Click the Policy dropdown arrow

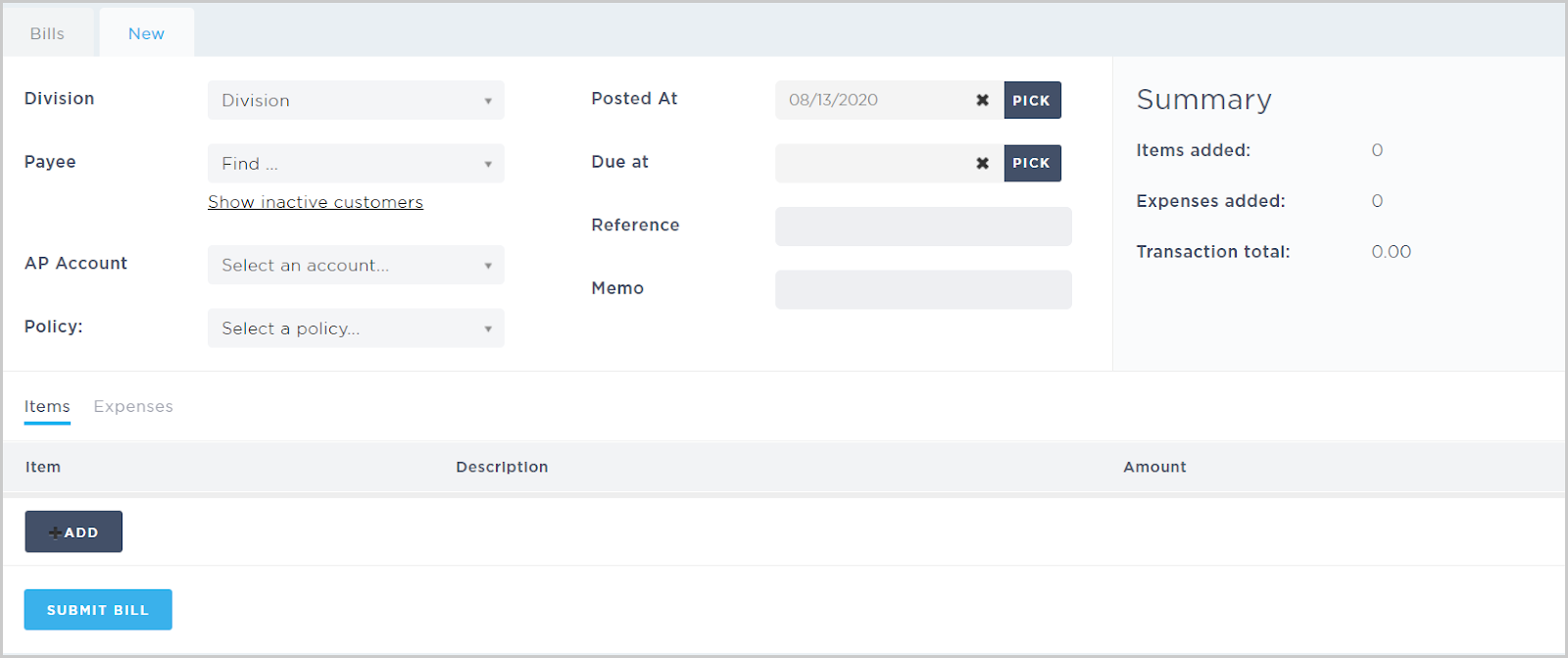[488, 329]
